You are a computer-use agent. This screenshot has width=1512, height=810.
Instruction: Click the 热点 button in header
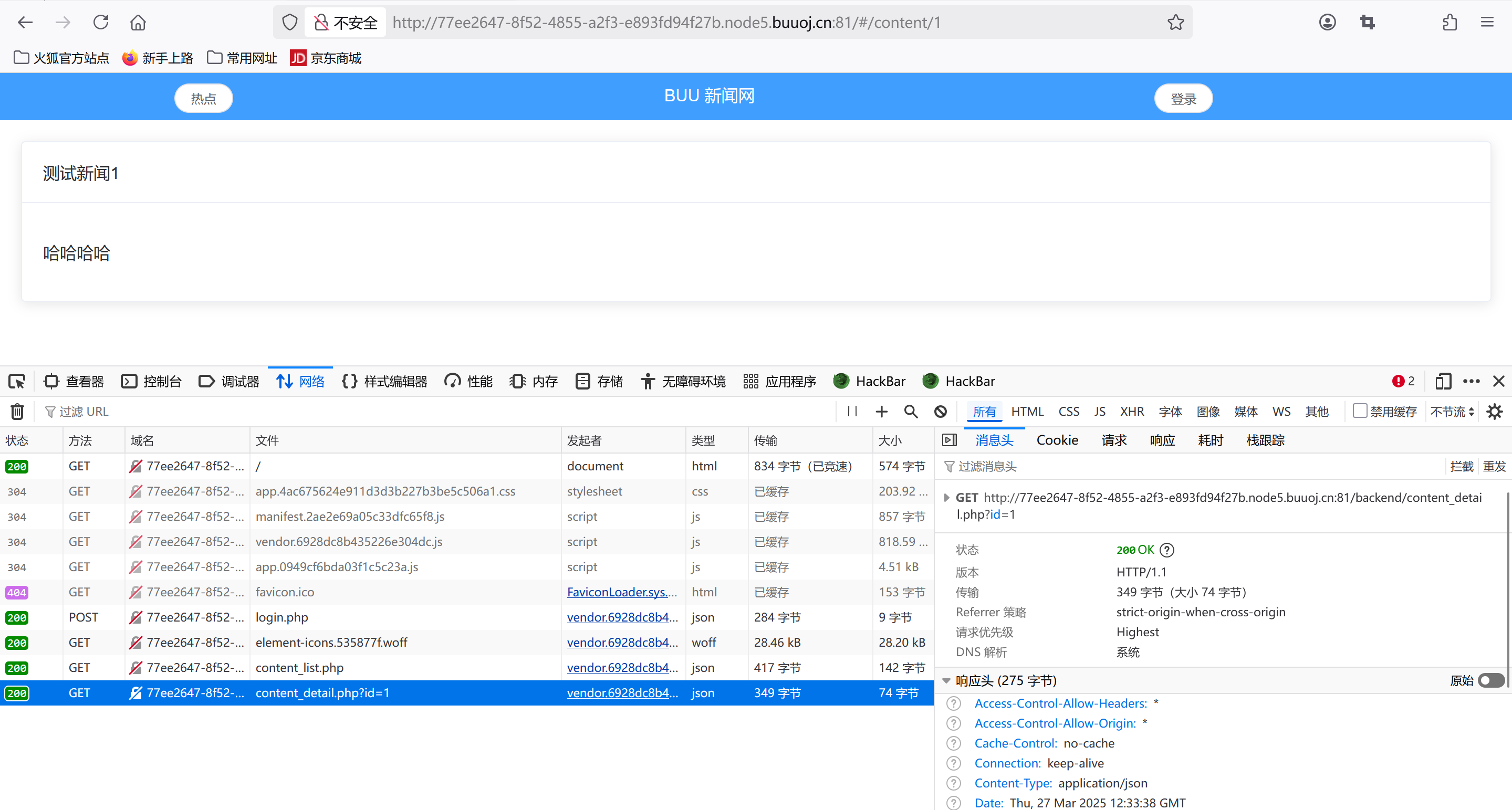(x=203, y=99)
